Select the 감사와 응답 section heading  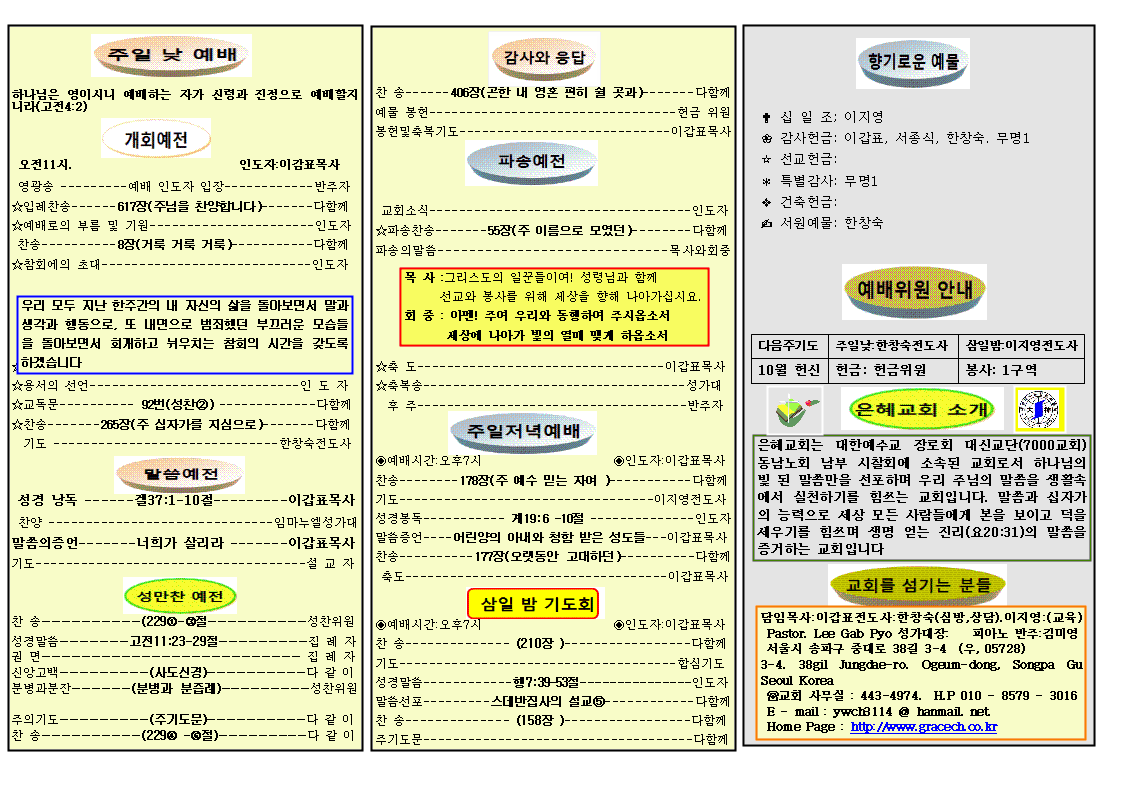pos(544,57)
